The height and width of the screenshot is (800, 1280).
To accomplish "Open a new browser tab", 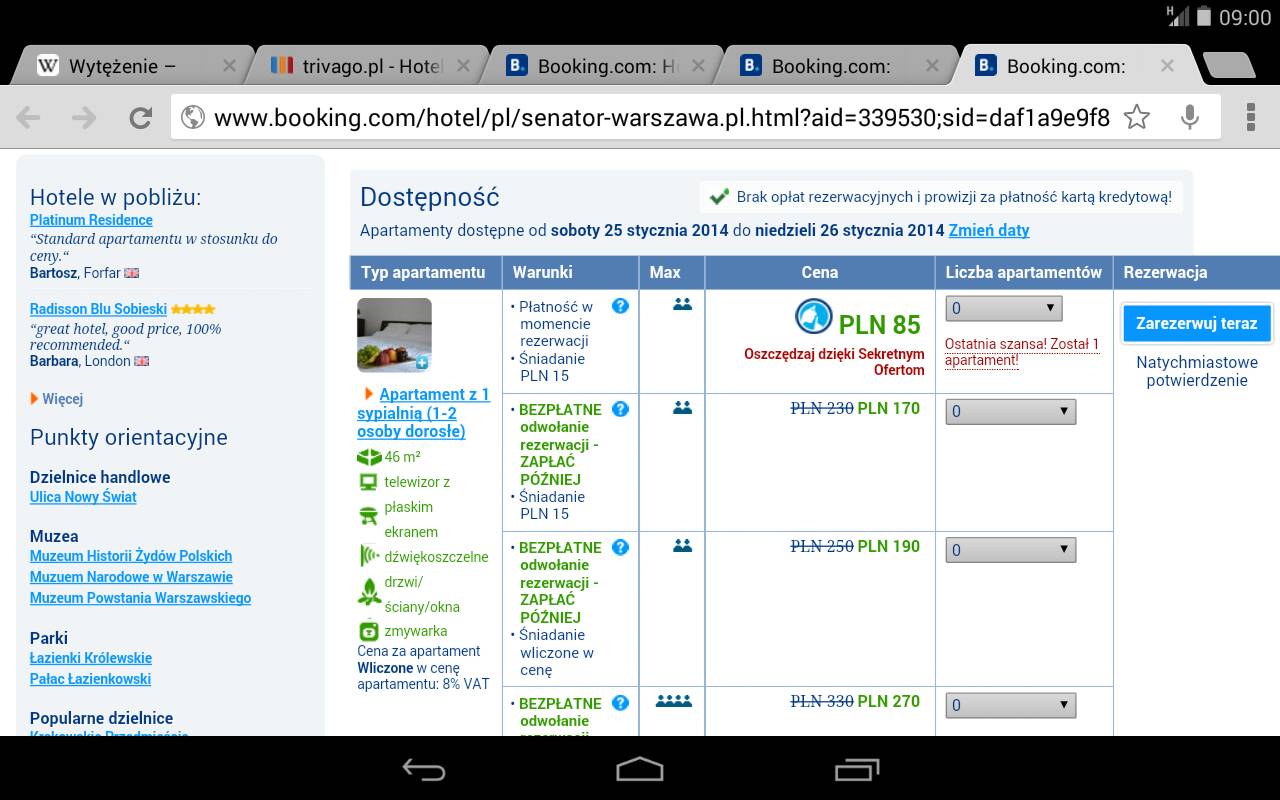I will [x=1229, y=66].
